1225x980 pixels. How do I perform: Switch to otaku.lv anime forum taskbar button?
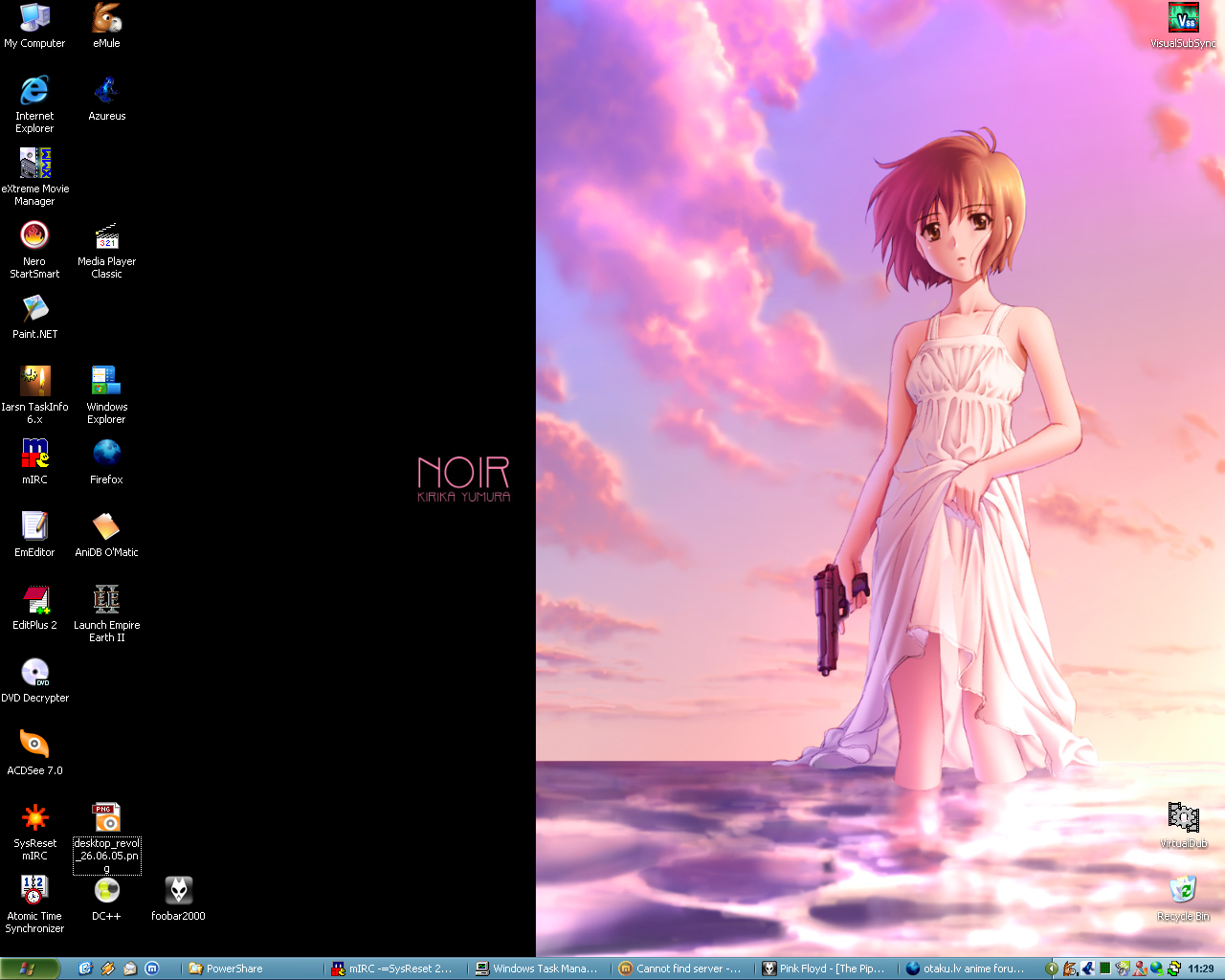click(x=969, y=969)
